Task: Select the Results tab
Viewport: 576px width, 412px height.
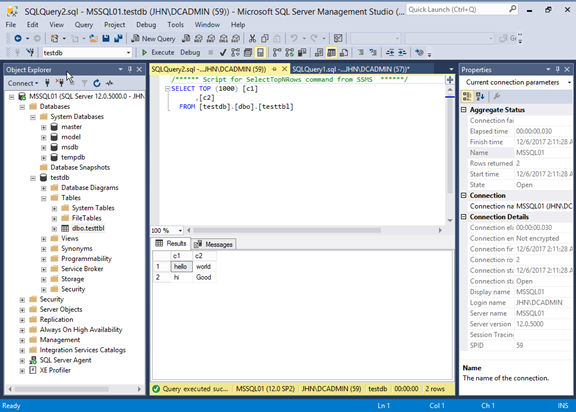Action: (171, 243)
